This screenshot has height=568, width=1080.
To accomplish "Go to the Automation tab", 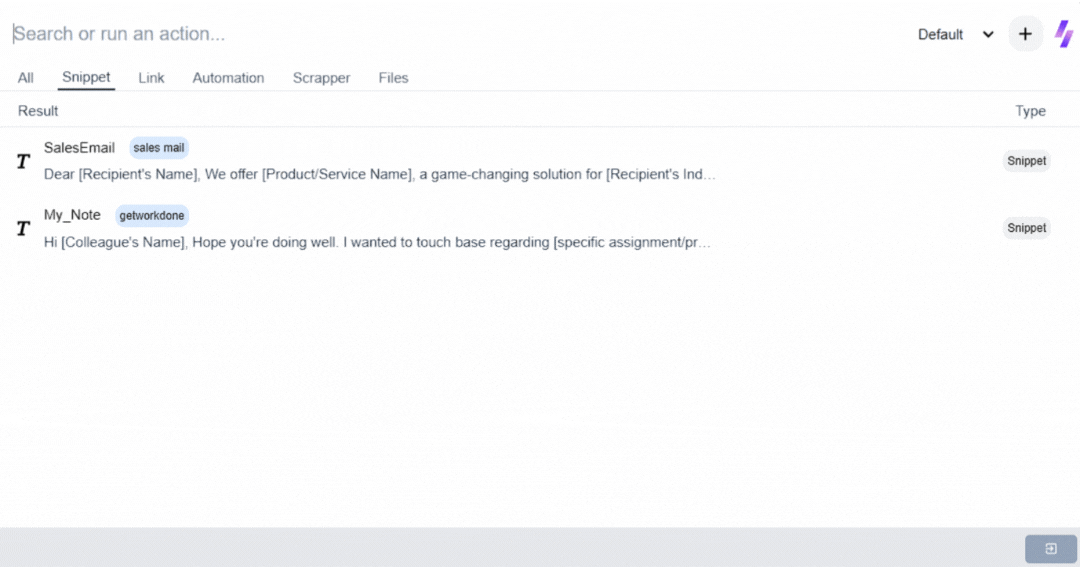I will click(x=228, y=78).
